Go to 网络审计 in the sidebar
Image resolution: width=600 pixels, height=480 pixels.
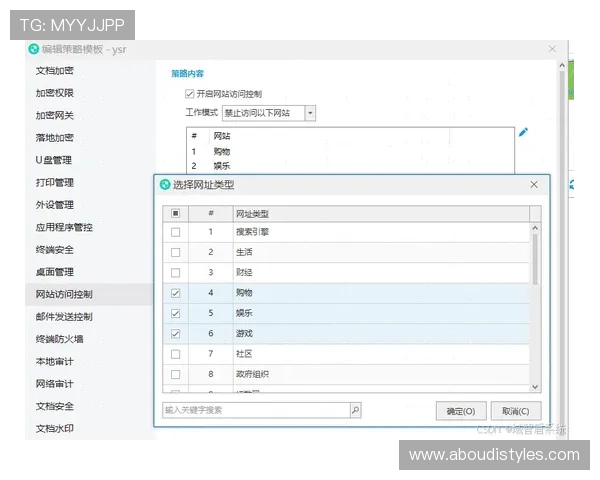55,384
